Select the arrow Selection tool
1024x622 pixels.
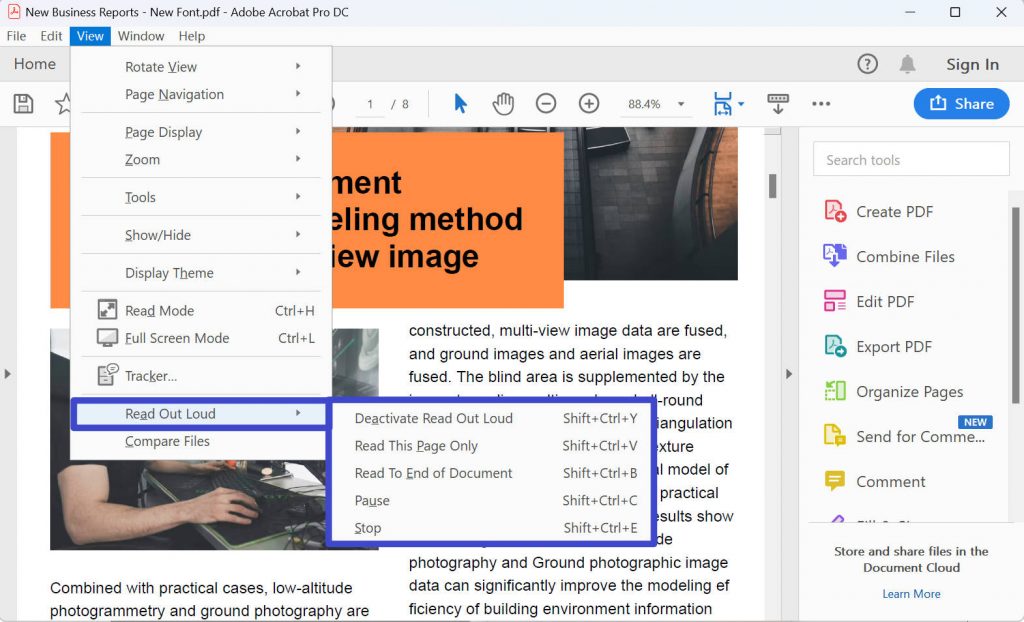point(460,103)
